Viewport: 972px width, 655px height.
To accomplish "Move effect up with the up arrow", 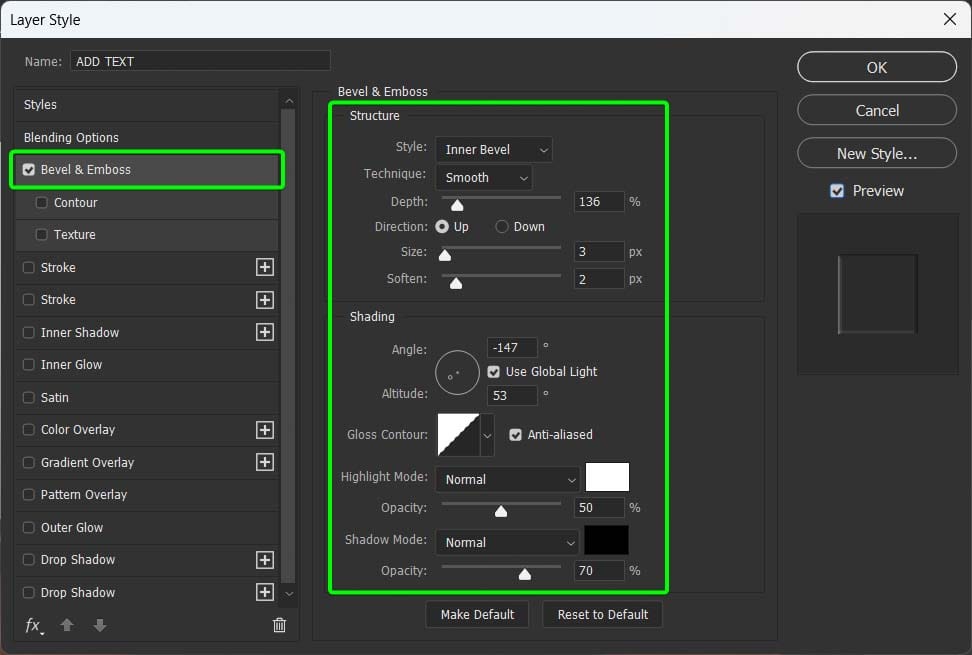I will coord(67,625).
